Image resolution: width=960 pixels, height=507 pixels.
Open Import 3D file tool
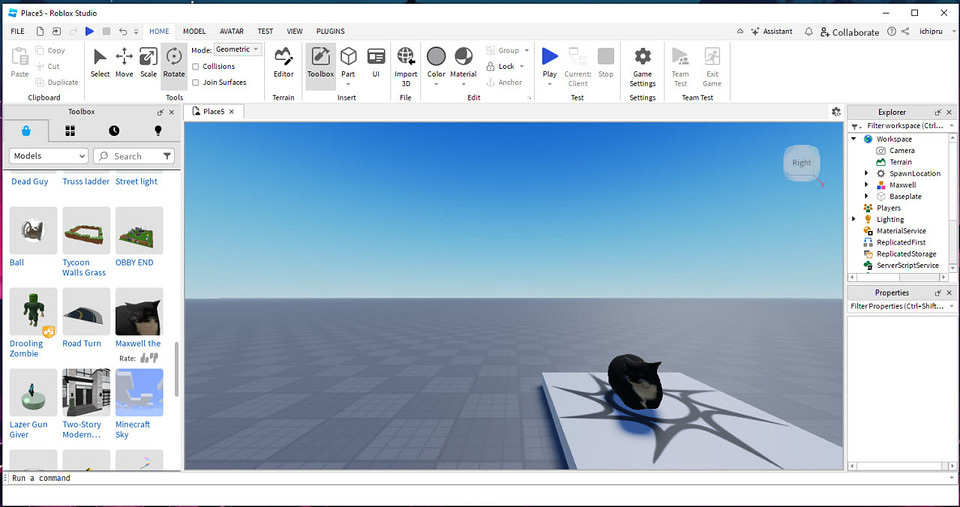pyautogui.click(x=406, y=62)
